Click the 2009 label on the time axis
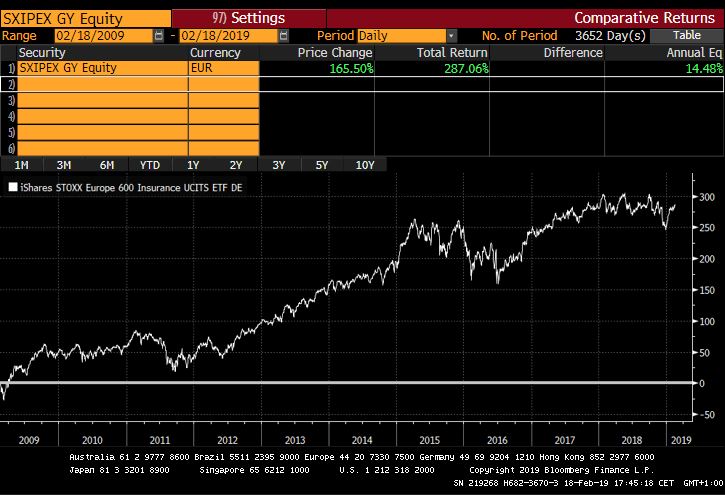Viewport: 725px width, 495px height. pyautogui.click(x=29, y=440)
